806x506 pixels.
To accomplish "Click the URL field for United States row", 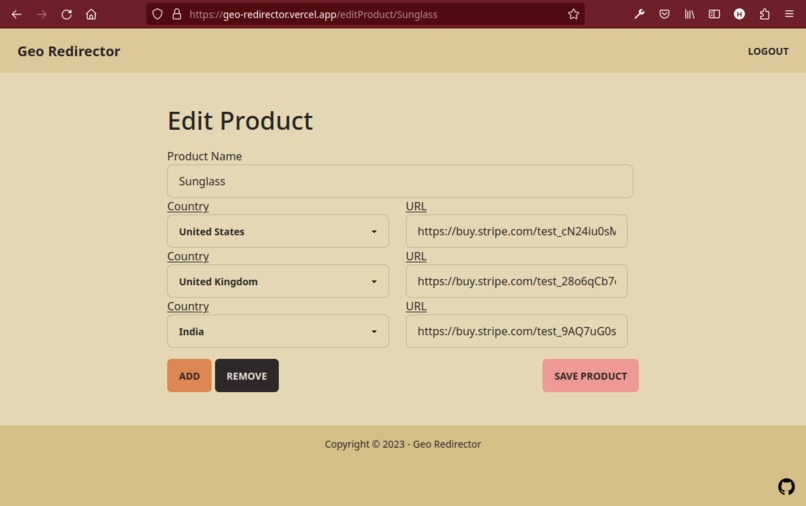I will tap(516, 231).
